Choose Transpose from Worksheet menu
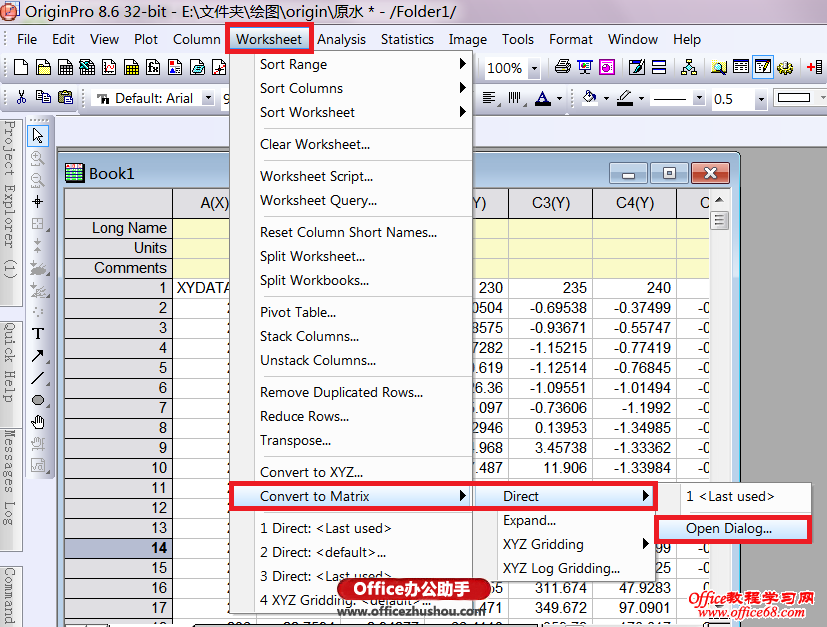 [x=295, y=440]
